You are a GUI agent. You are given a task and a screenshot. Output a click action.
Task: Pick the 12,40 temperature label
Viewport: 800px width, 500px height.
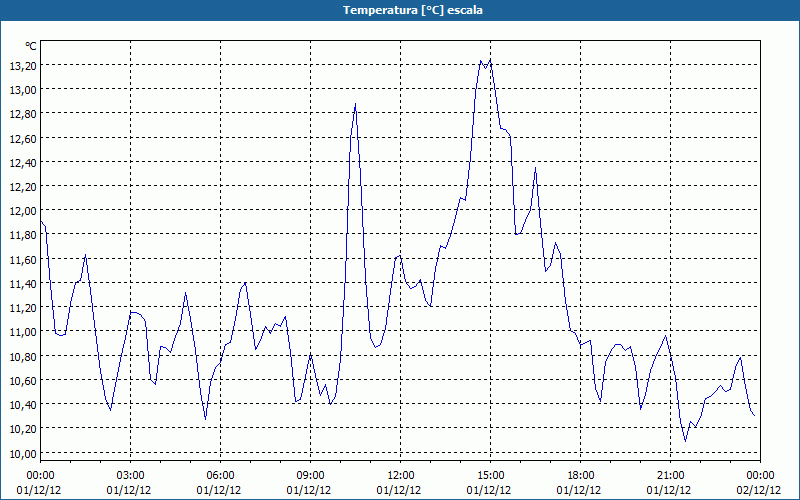(23, 162)
